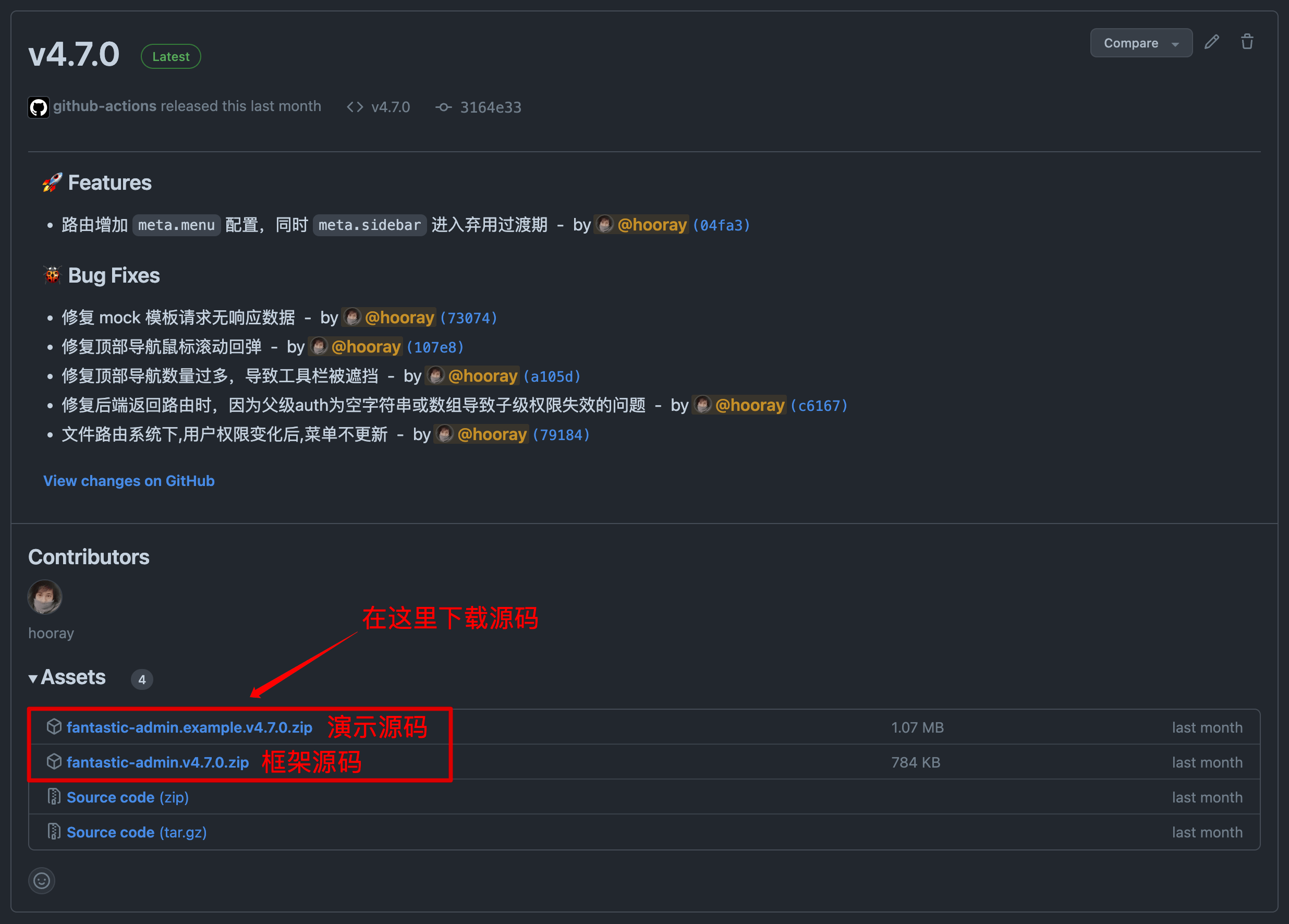Viewport: 1289px width, 924px height.
Task: Click @hooray mention in Features item
Action: (651, 225)
